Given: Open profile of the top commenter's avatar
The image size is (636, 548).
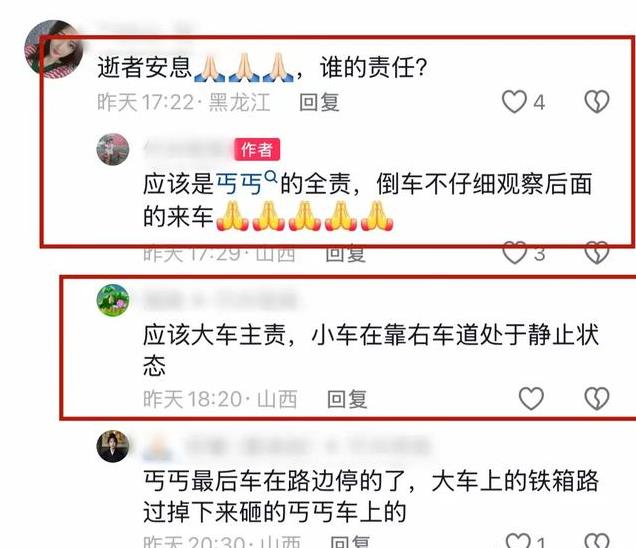Looking at the screenshot, I should click(x=54, y=49).
